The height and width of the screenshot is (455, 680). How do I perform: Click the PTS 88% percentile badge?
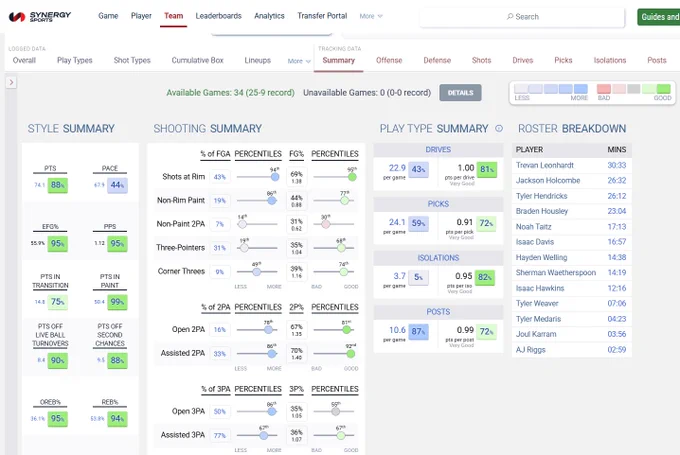58,185
